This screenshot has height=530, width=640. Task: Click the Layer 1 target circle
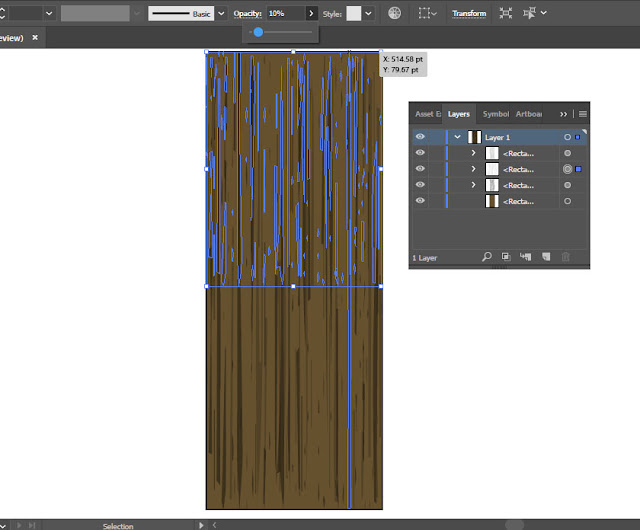[567, 137]
